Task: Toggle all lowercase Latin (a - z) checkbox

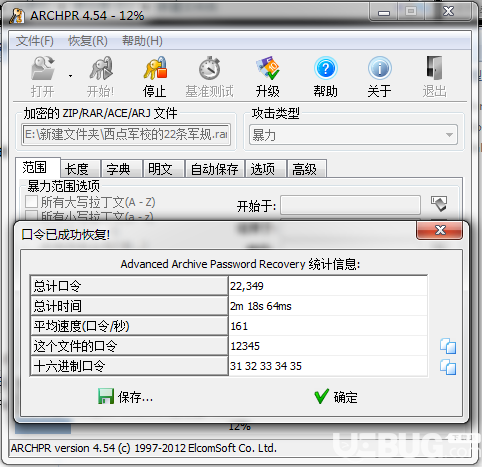Action: pos(31,215)
